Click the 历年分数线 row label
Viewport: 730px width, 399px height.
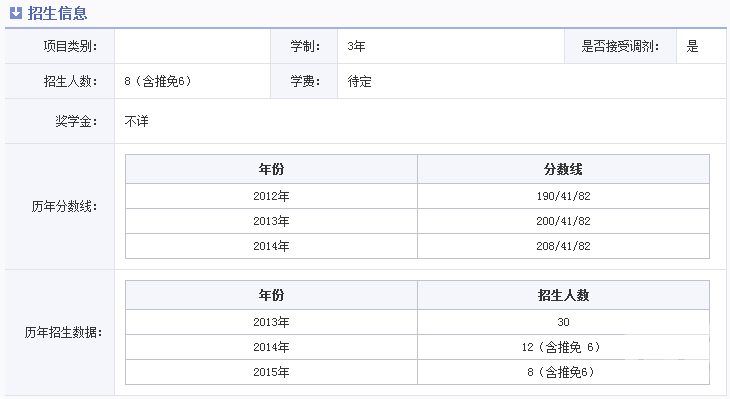(x=64, y=206)
